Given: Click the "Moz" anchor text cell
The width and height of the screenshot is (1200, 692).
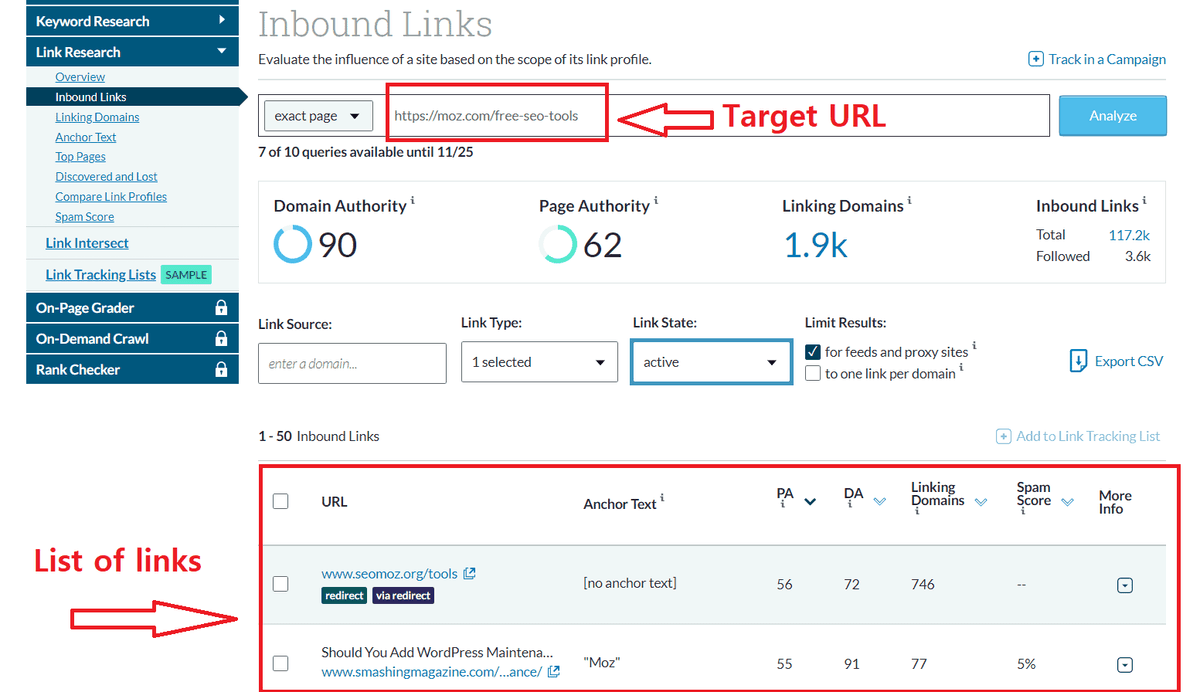Looking at the screenshot, I should pyautogui.click(x=601, y=664).
